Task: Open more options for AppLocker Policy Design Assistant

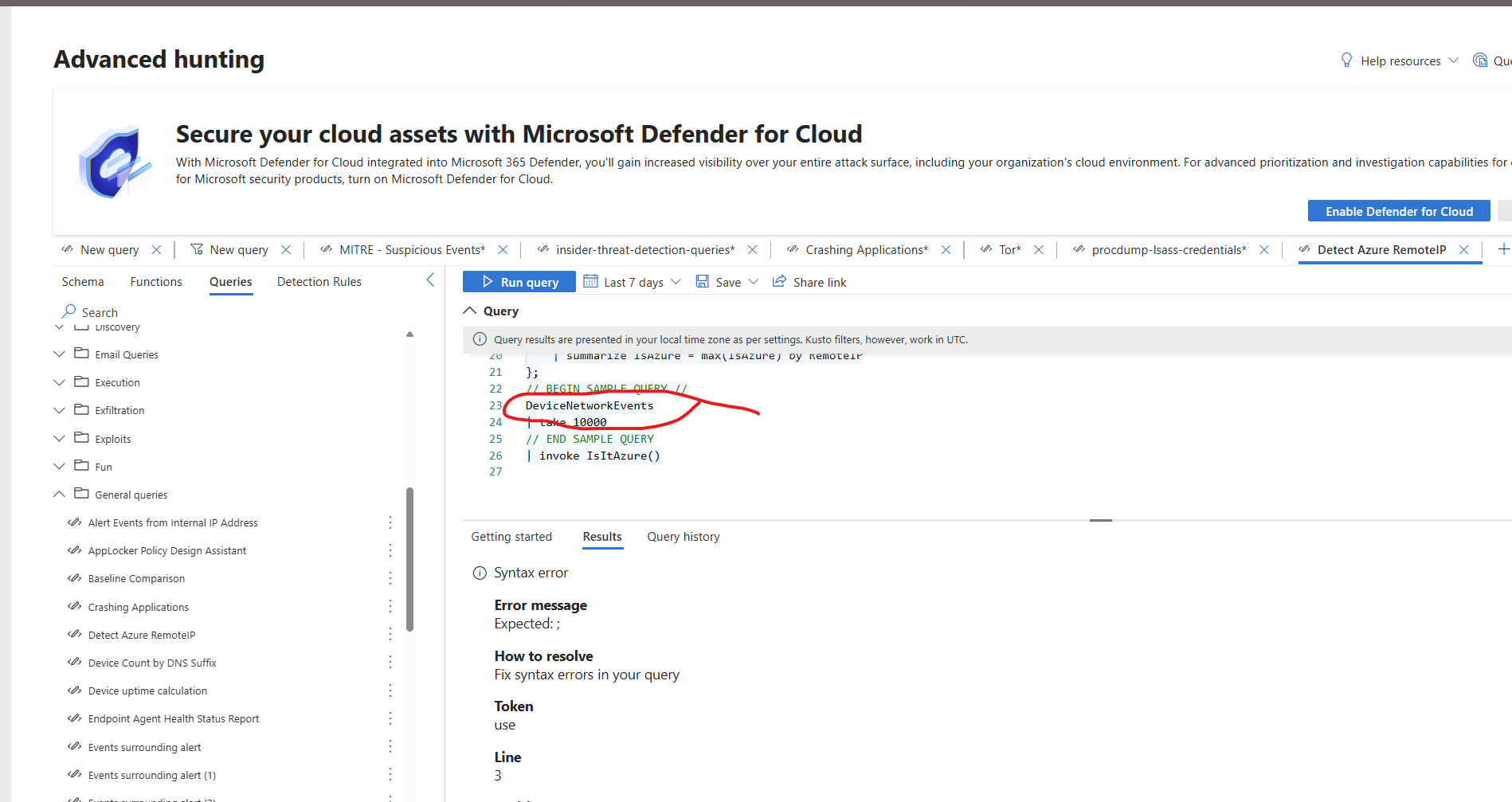Action: 390,550
